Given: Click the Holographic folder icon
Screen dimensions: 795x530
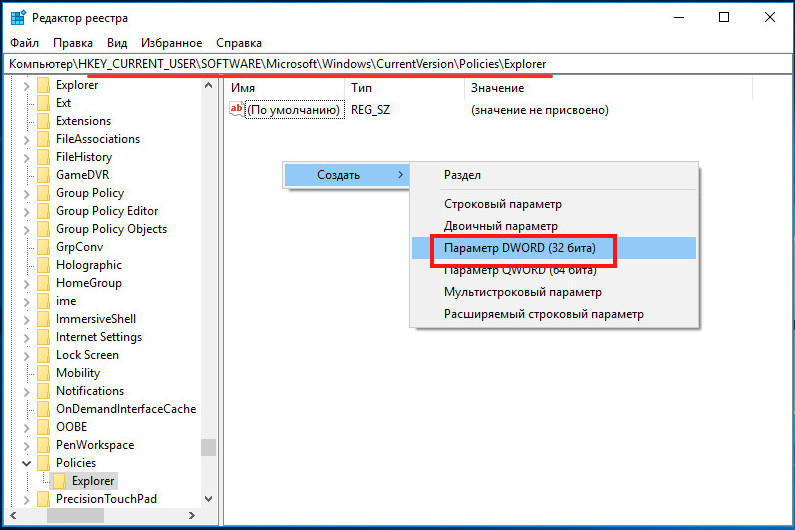Looking at the screenshot, I should point(44,265).
